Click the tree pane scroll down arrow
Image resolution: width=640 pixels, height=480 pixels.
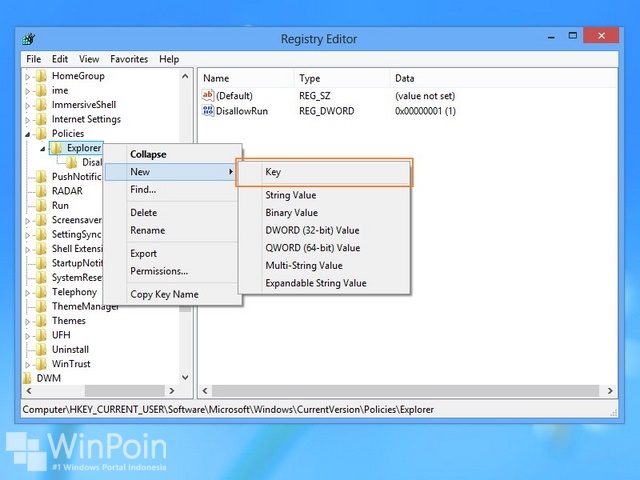[x=185, y=378]
